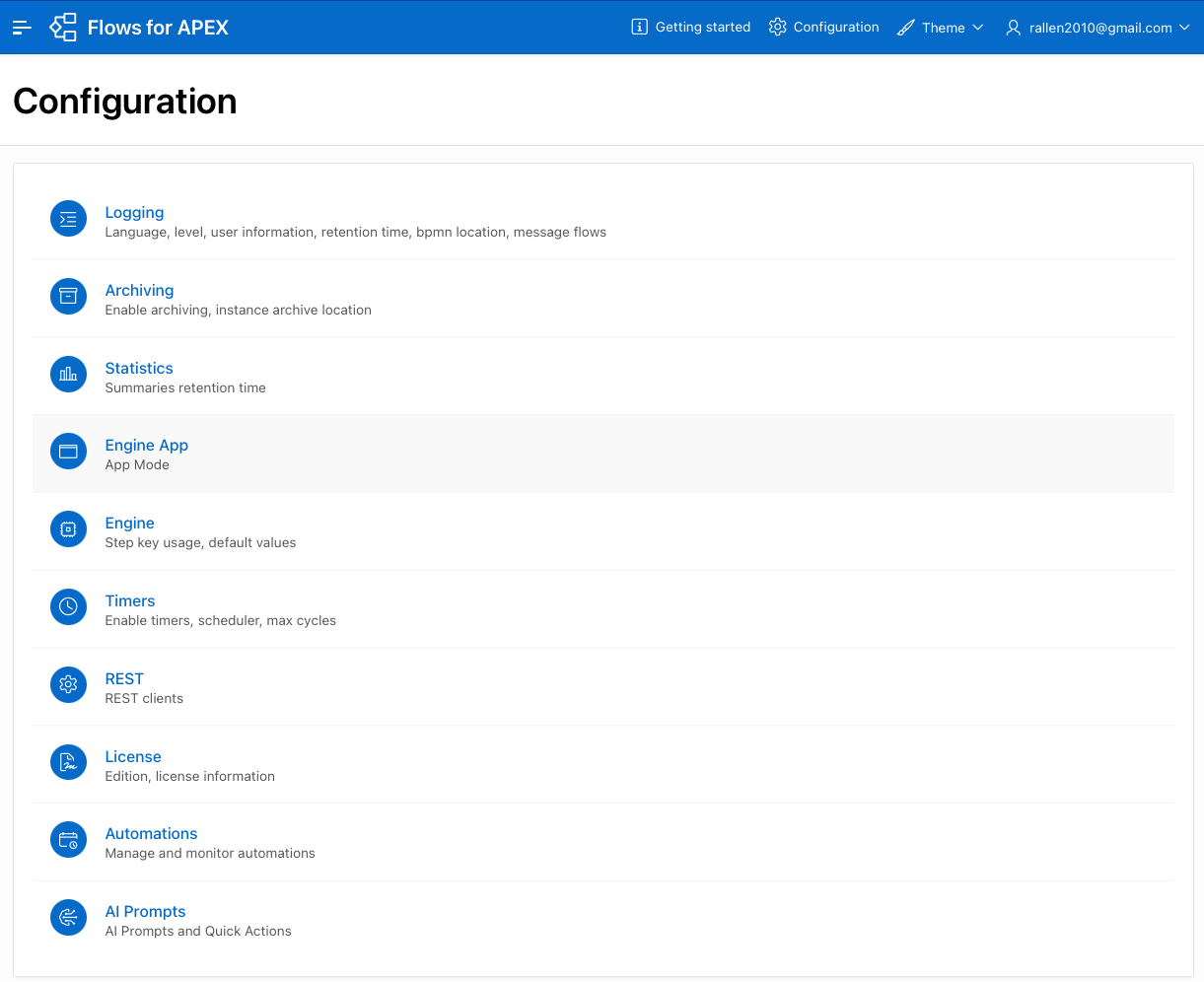Click the Logging list icon
The image size is (1204, 982).
coord(68,219)
